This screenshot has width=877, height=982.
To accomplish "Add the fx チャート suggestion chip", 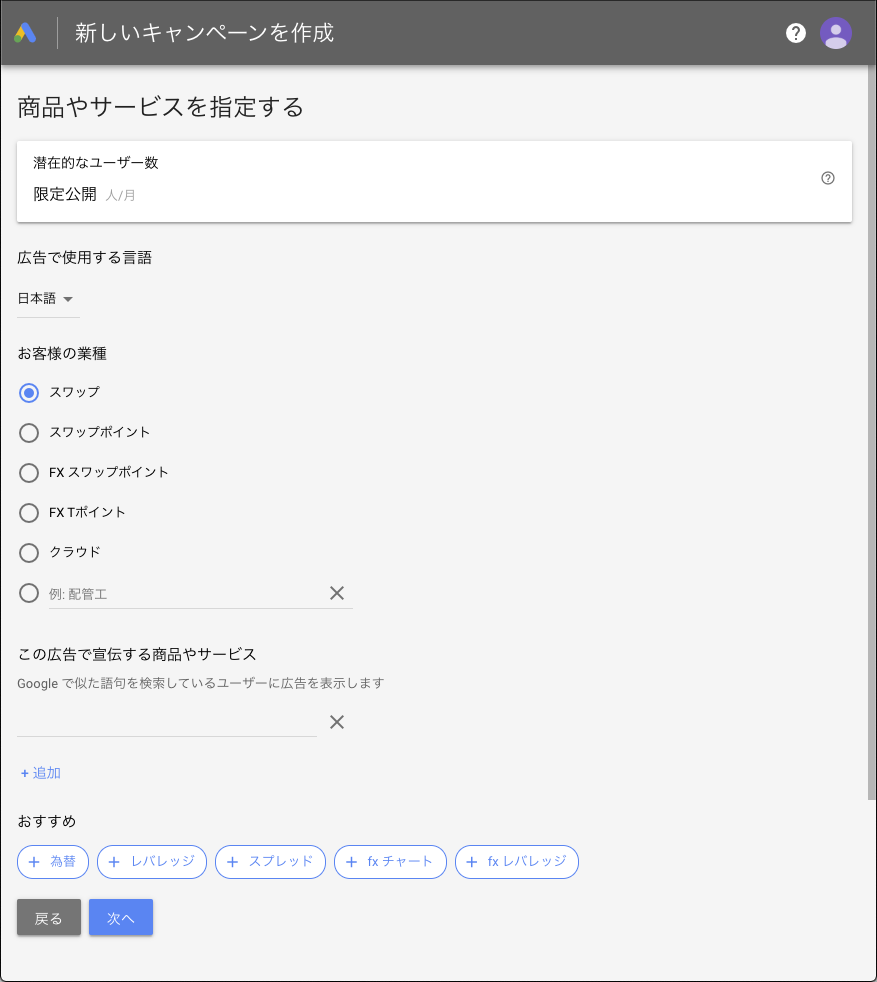I will (390, 862).
